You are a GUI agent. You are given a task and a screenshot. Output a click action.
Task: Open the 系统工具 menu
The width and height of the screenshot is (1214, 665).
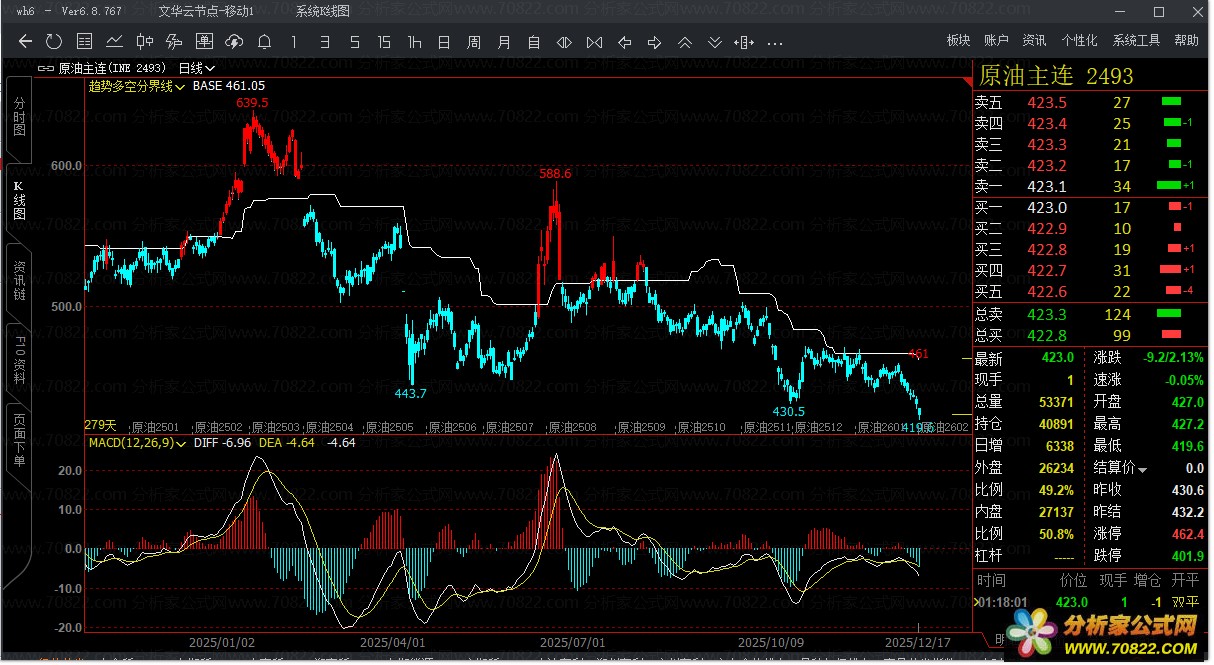coord(1136,40)
